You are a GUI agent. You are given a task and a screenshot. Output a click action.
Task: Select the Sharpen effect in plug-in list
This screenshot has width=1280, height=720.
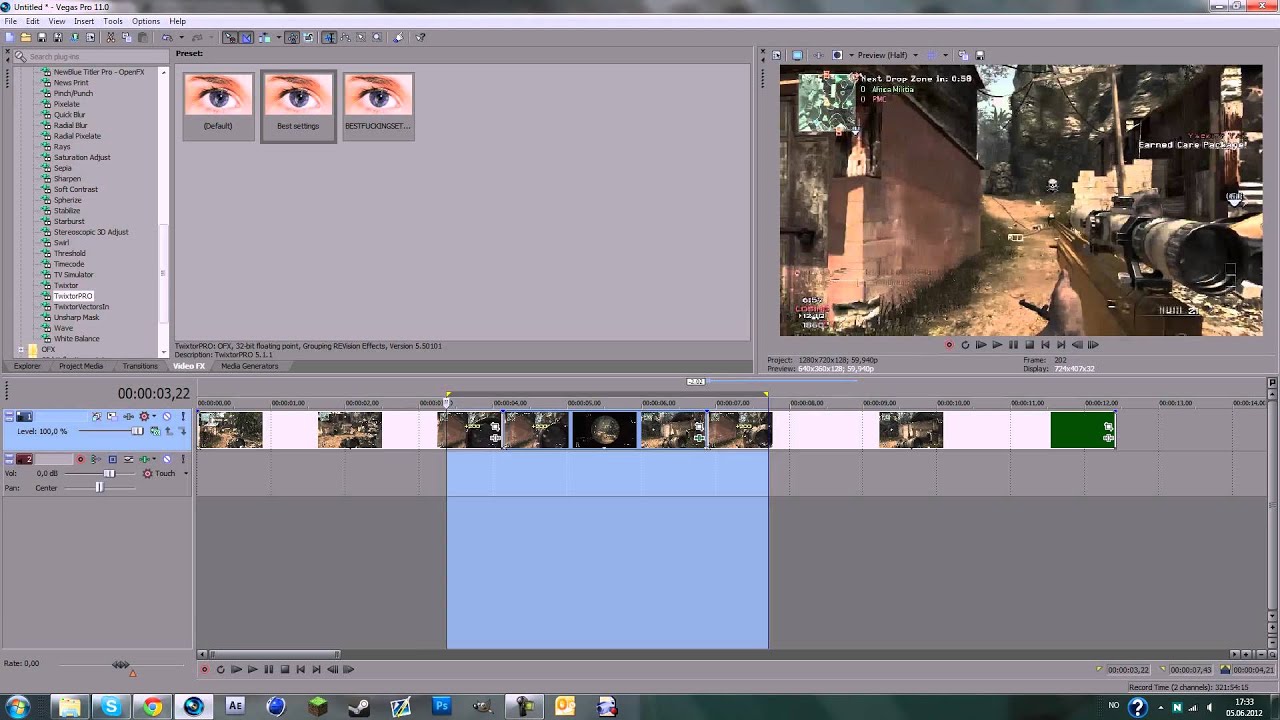click(67, 179)
